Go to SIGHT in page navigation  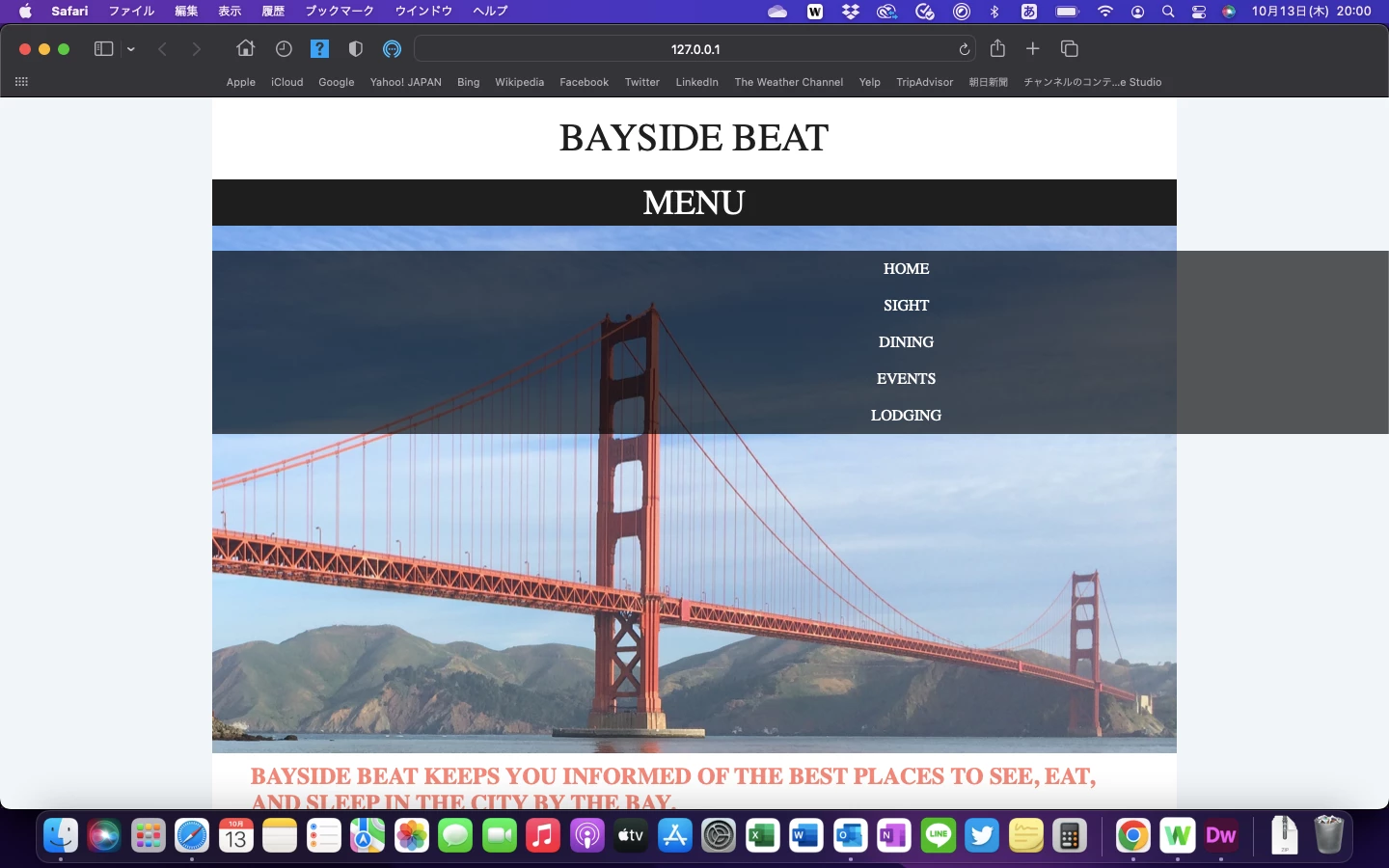click(x=907, y=306)
